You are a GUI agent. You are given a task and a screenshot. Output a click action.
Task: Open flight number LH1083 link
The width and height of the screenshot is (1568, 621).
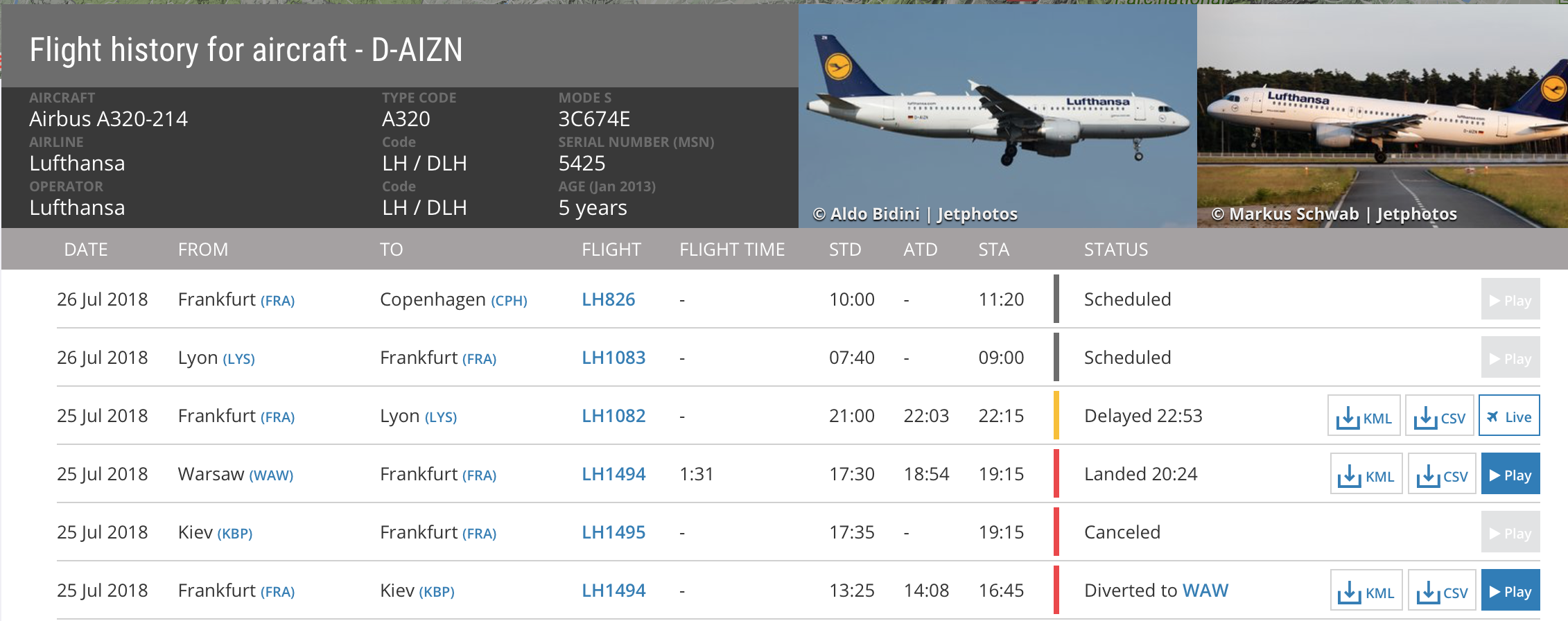point(613,358)
